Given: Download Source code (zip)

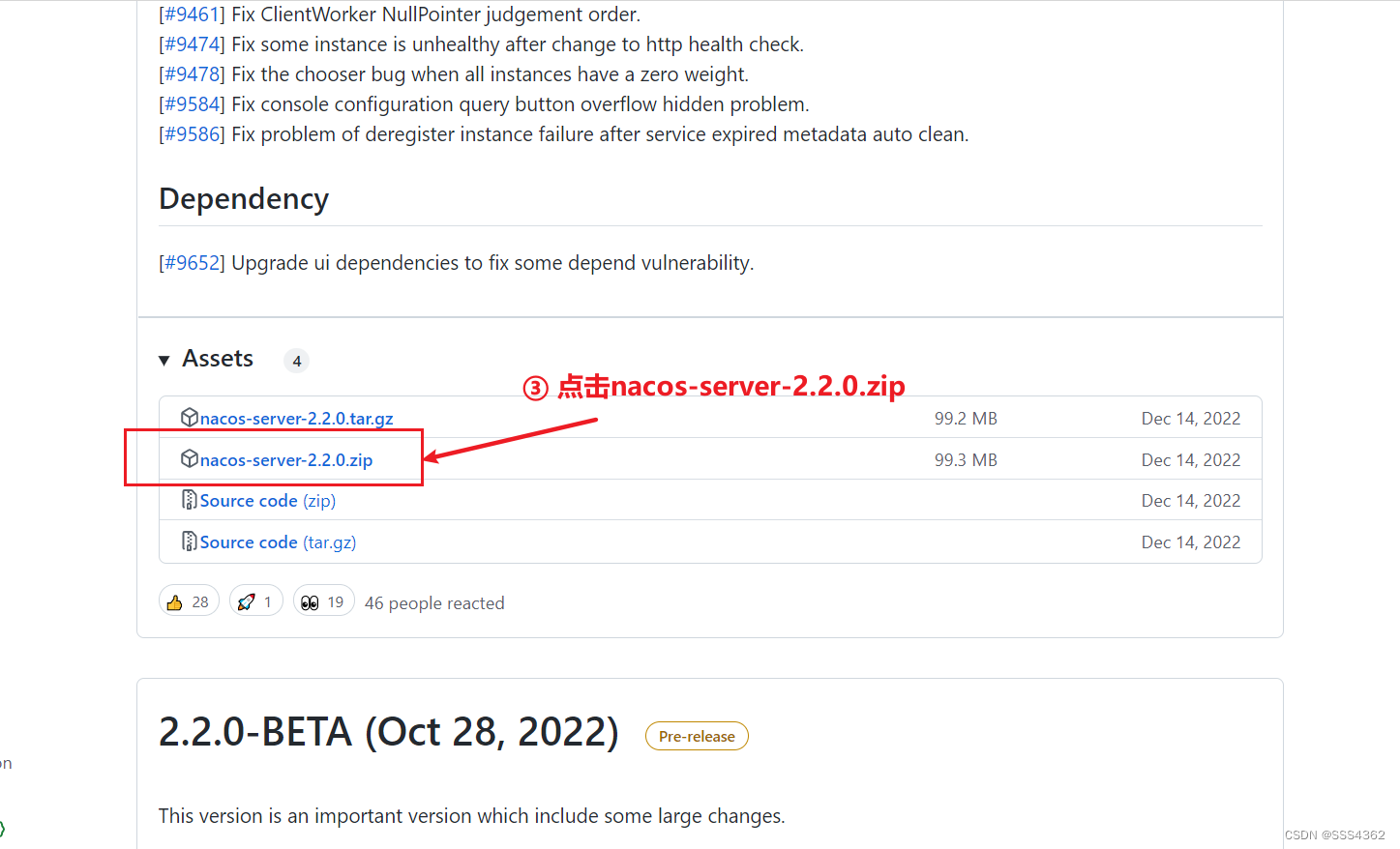Looking at the screenshot, I should (268, 501).
